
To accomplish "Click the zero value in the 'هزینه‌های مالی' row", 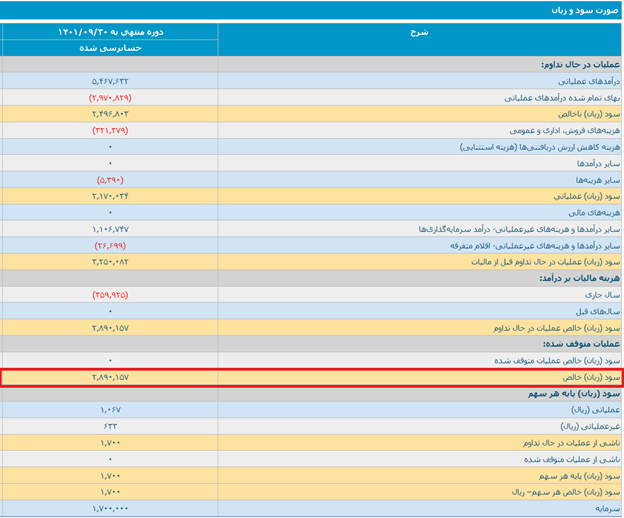I will tap(110, 212).
